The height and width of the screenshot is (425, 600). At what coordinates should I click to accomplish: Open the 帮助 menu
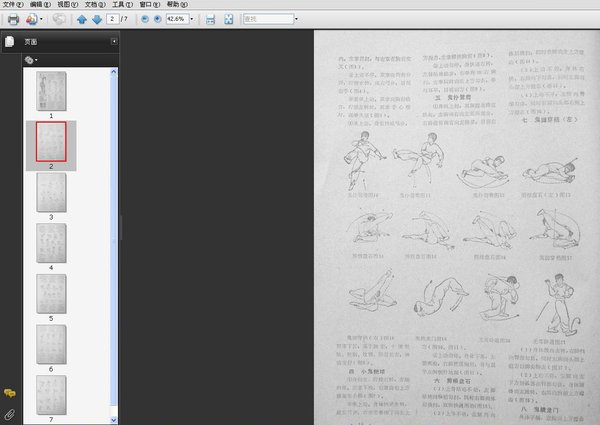[177, 4]
